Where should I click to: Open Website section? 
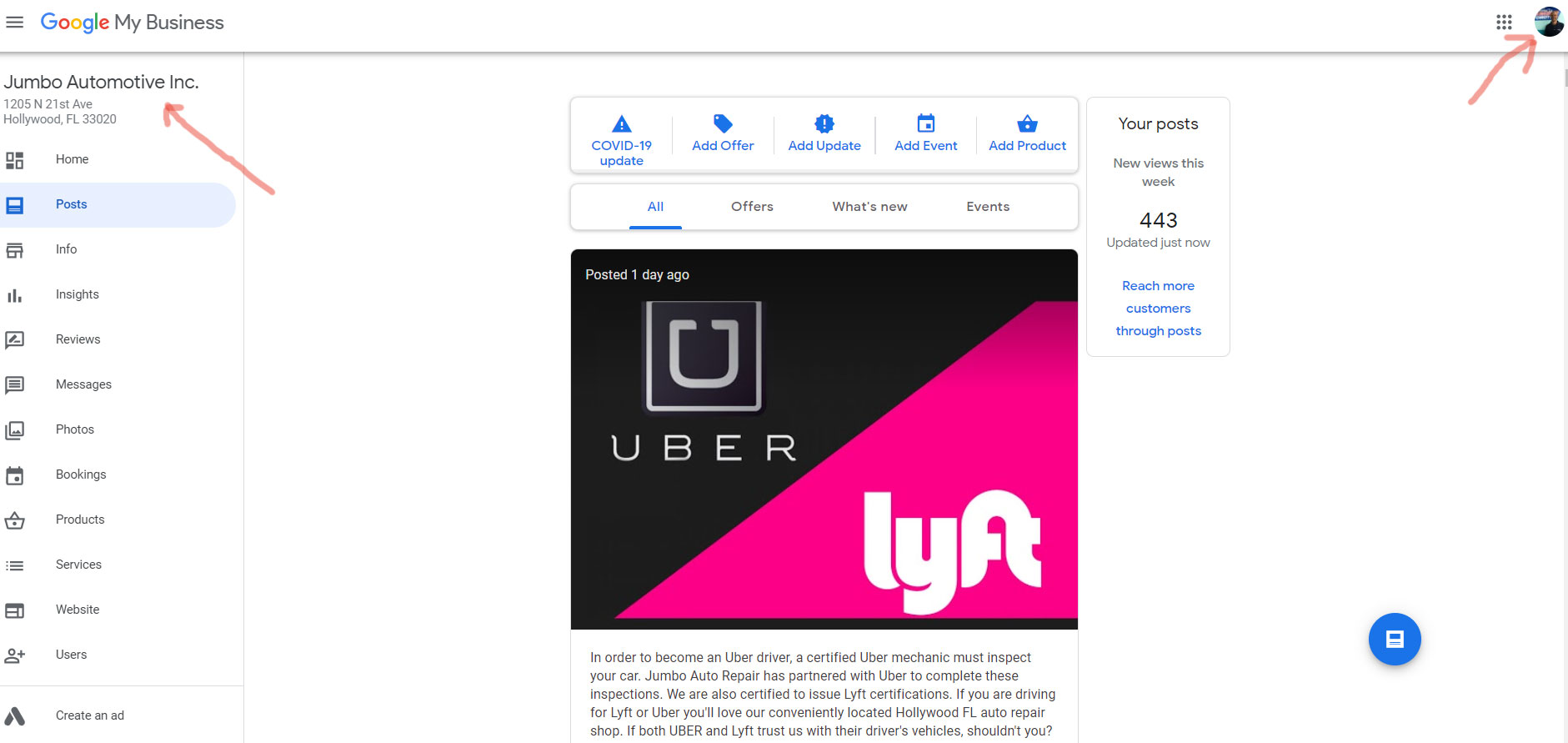pos(118,610)
